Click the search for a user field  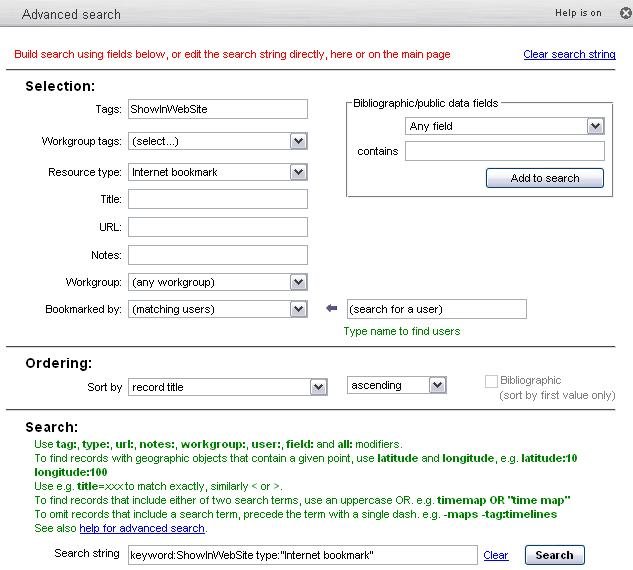click(x=435, y=309)
